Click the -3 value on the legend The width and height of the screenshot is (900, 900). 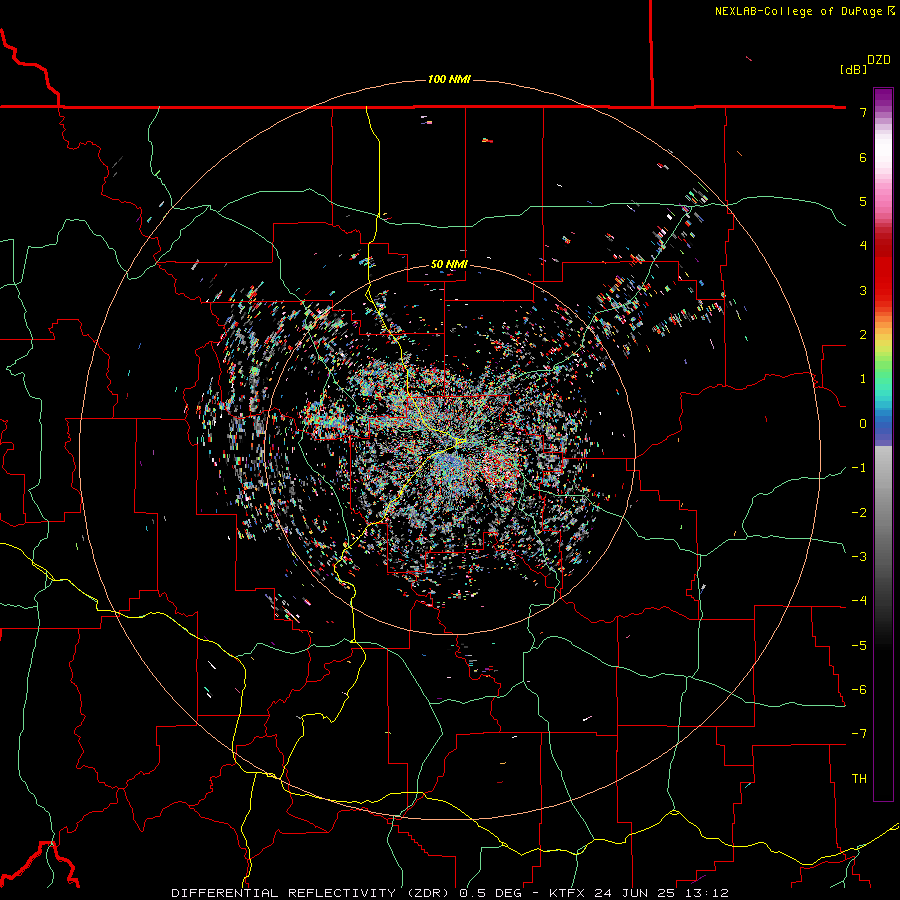pyautogui.click(x=859, y=557)
